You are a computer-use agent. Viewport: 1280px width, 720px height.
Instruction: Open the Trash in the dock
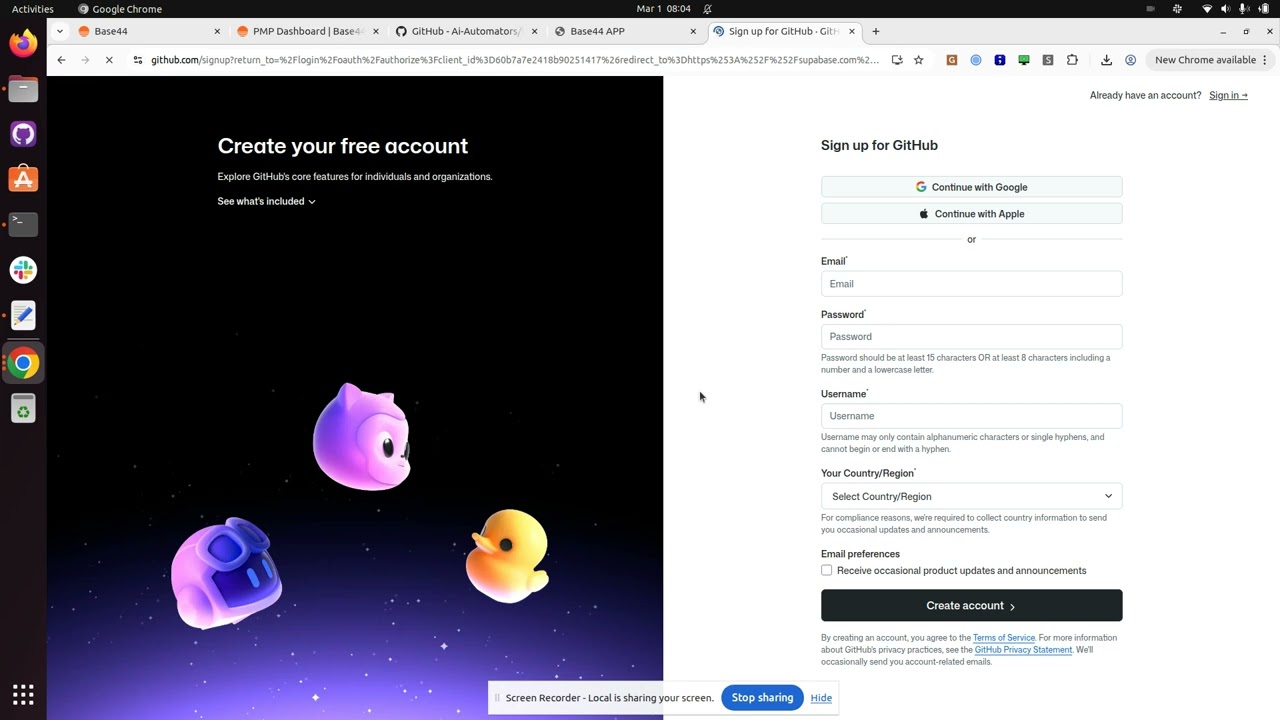[23, 408]
